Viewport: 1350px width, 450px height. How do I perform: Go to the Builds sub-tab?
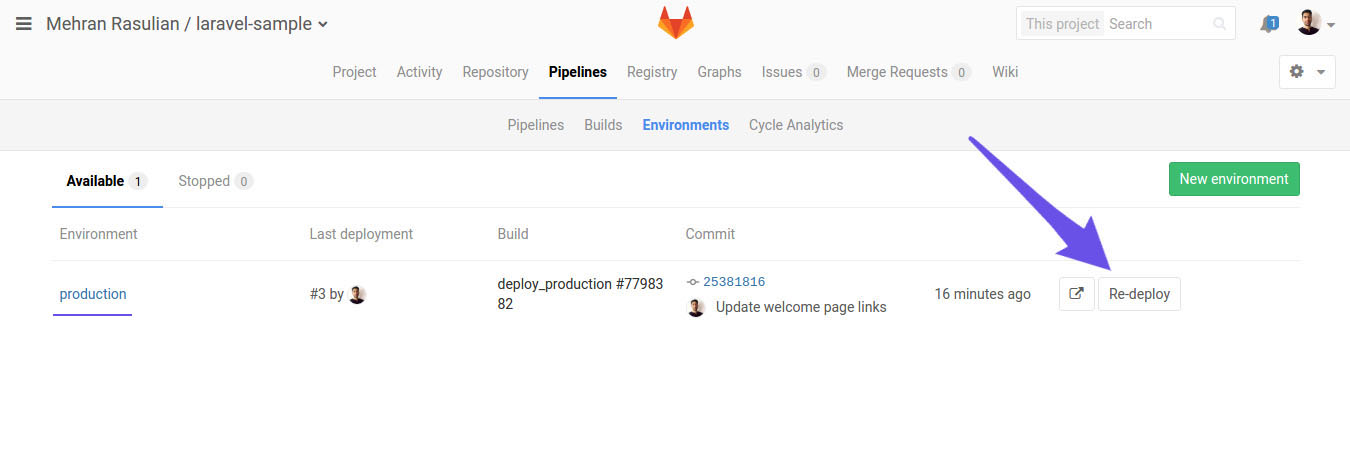603,125
